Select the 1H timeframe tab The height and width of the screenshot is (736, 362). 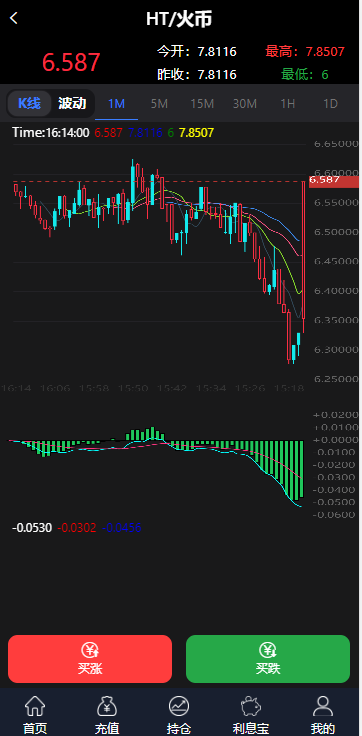[287, 104]
